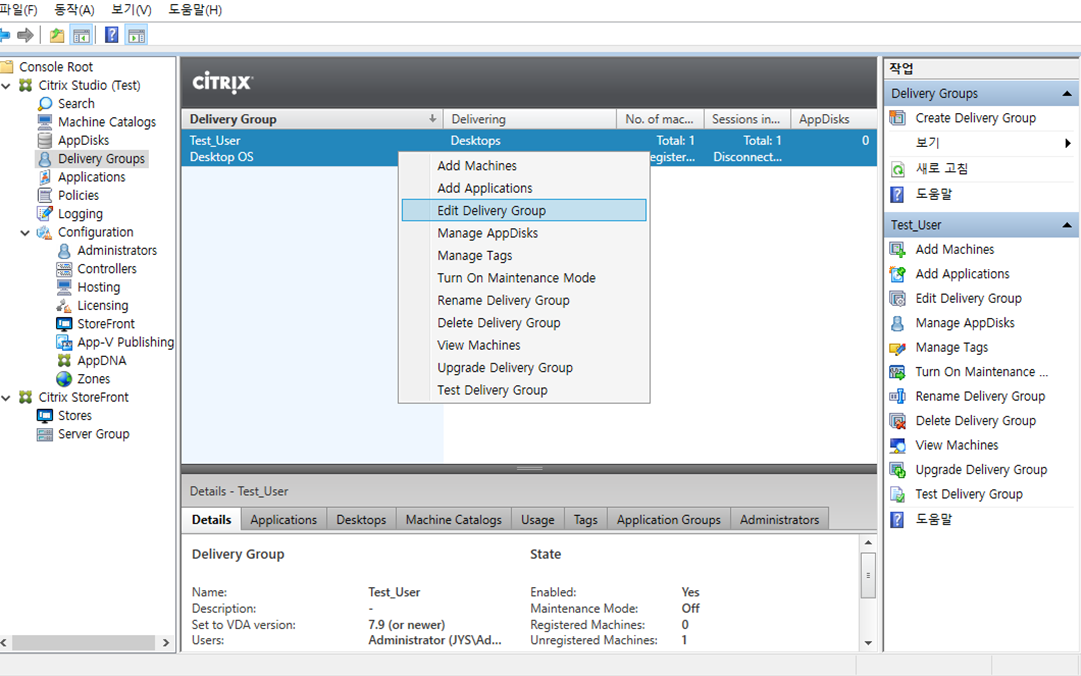Click the Forward arrow in the toolbar
The height and width of the screenshot is (676, 1081).
pos(26,35)
